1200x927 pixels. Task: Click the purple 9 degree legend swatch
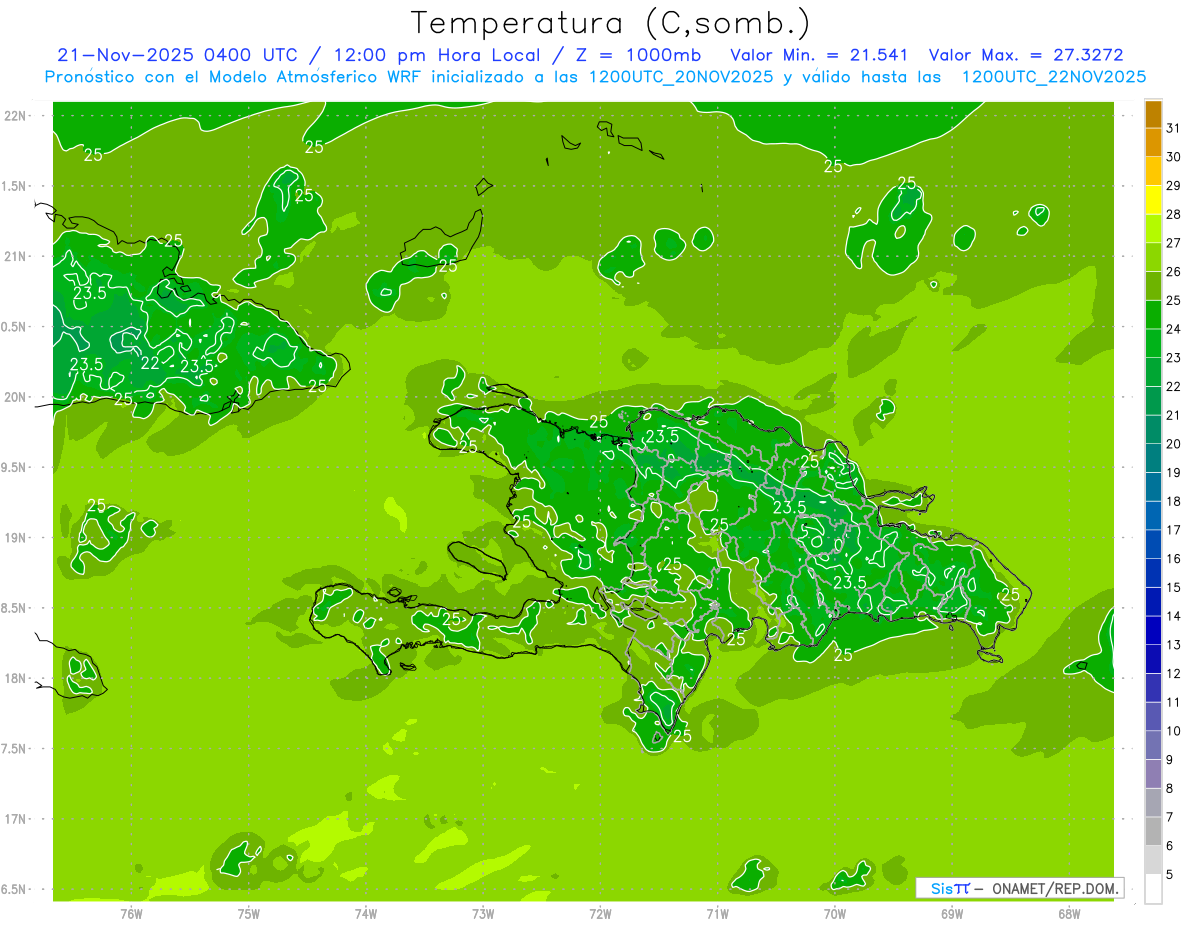coord(1153,745)
